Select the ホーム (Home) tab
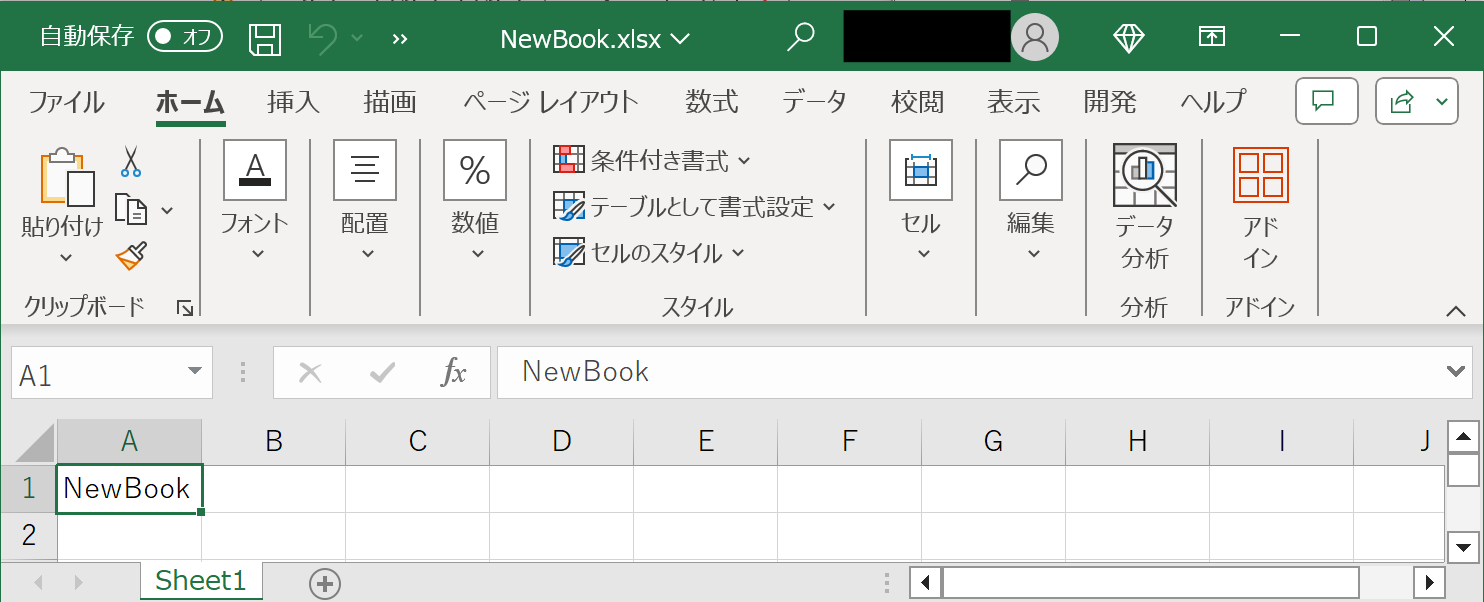1484x602 pixels. (190, 102)
